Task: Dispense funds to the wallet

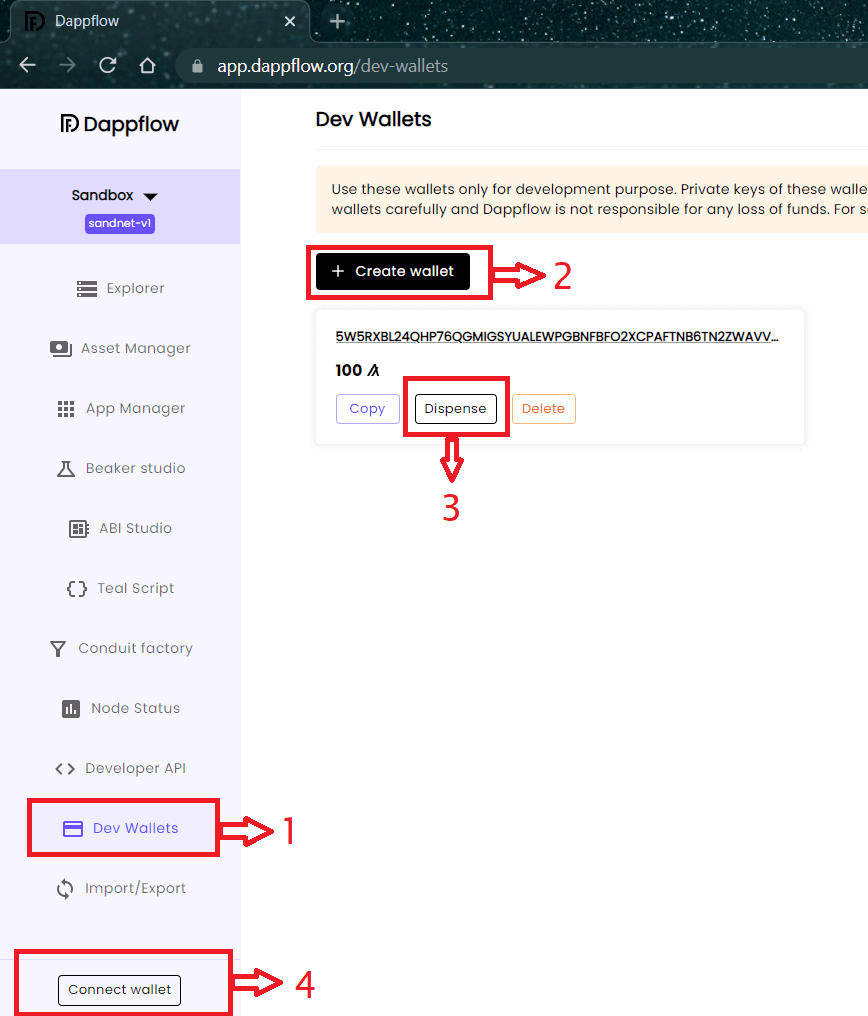Action: coord(455,409)
